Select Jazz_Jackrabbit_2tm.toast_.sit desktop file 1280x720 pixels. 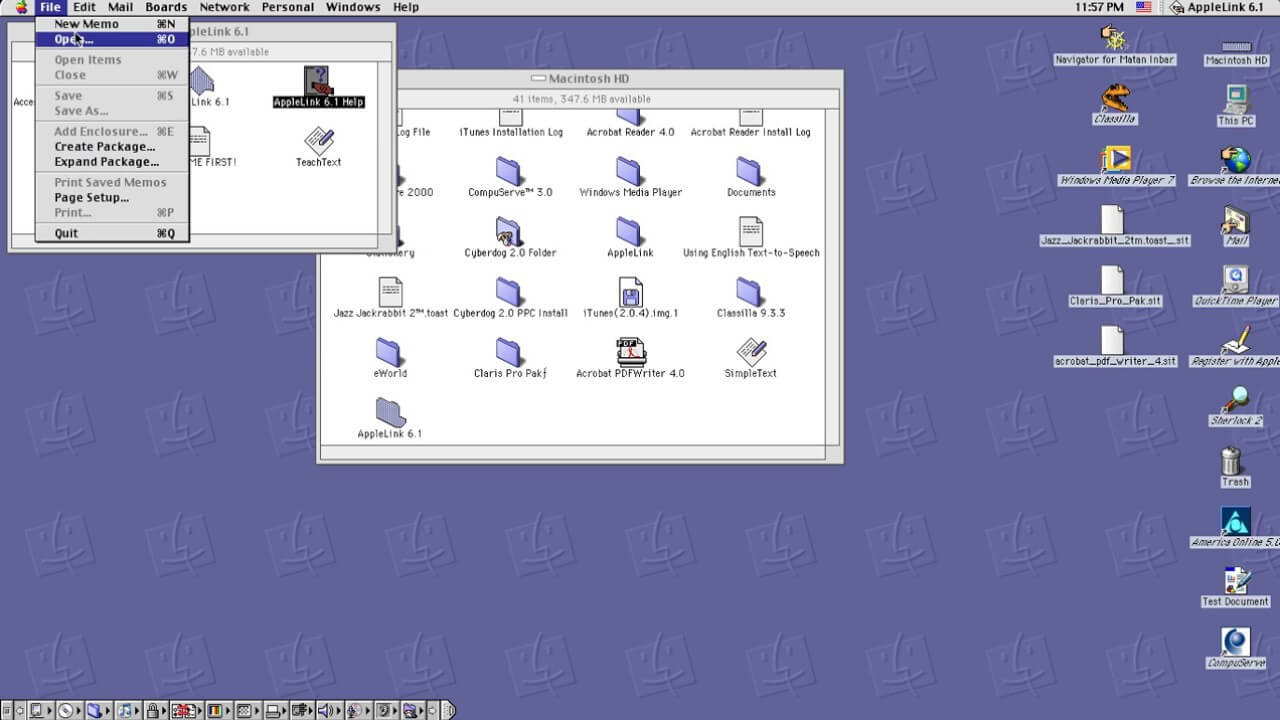(x=1115, y=225)
